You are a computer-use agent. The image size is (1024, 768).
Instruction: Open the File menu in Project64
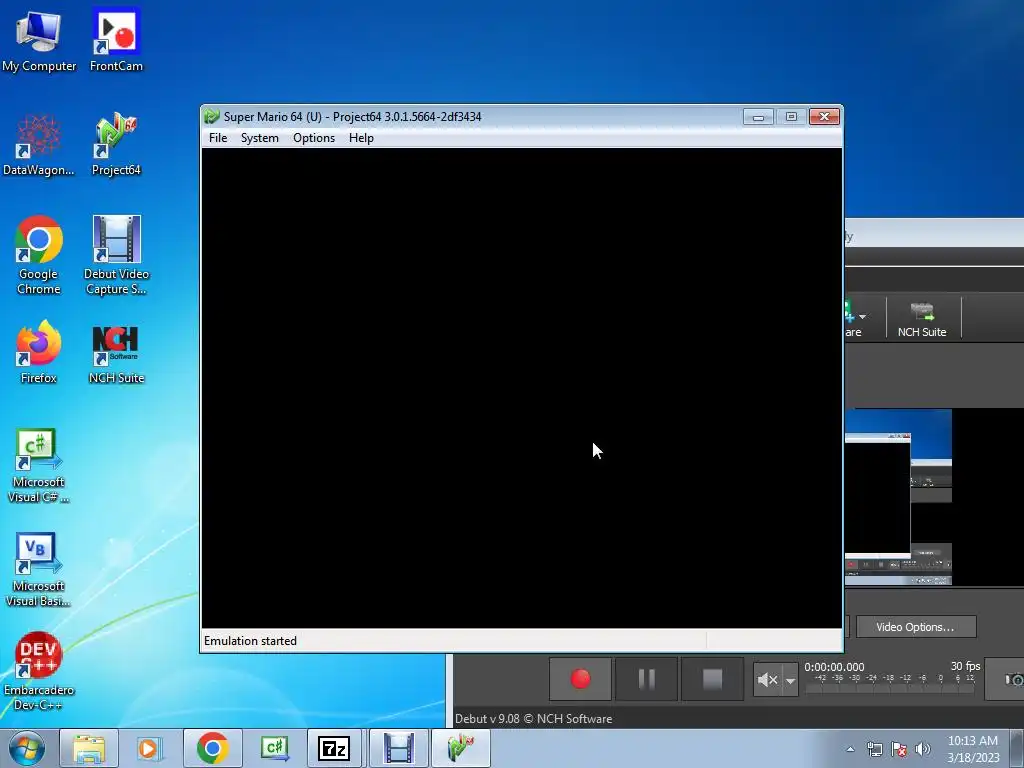point(218,138)
